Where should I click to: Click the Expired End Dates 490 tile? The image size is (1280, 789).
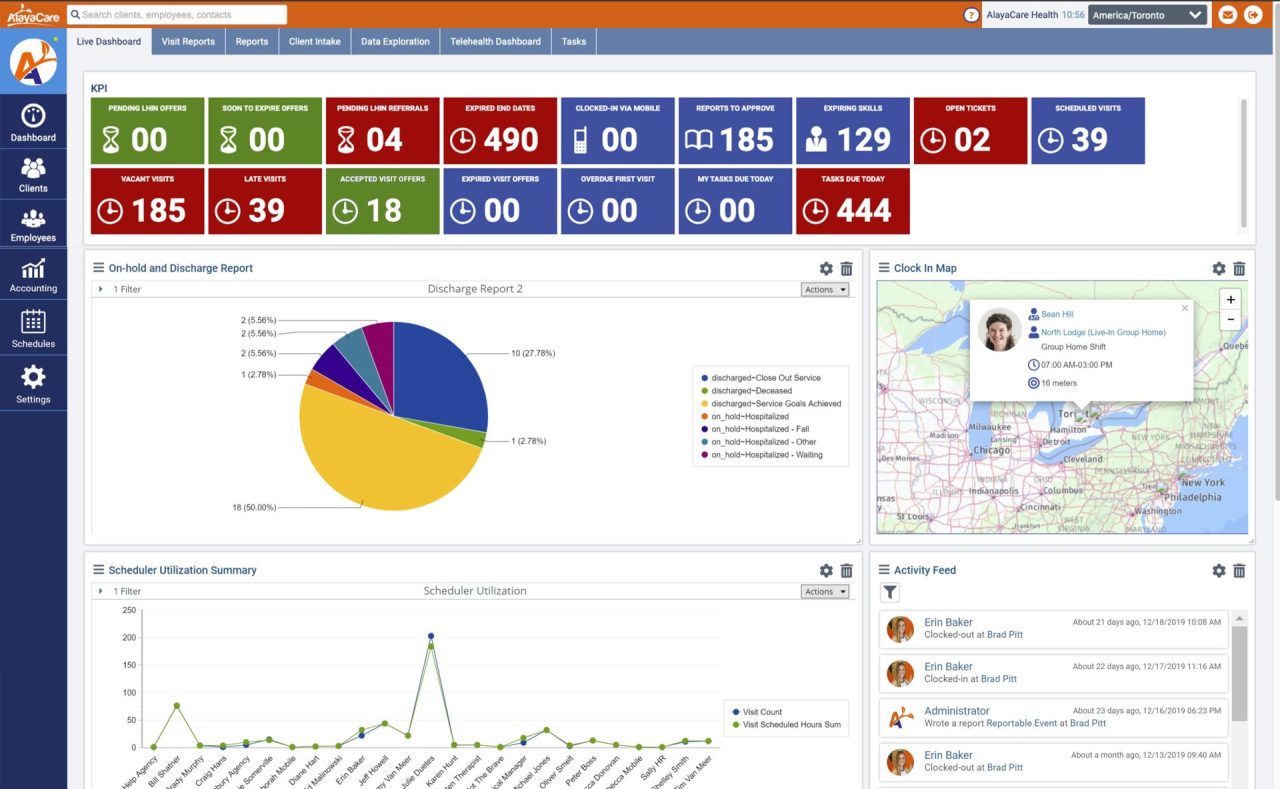coord(499,131)
